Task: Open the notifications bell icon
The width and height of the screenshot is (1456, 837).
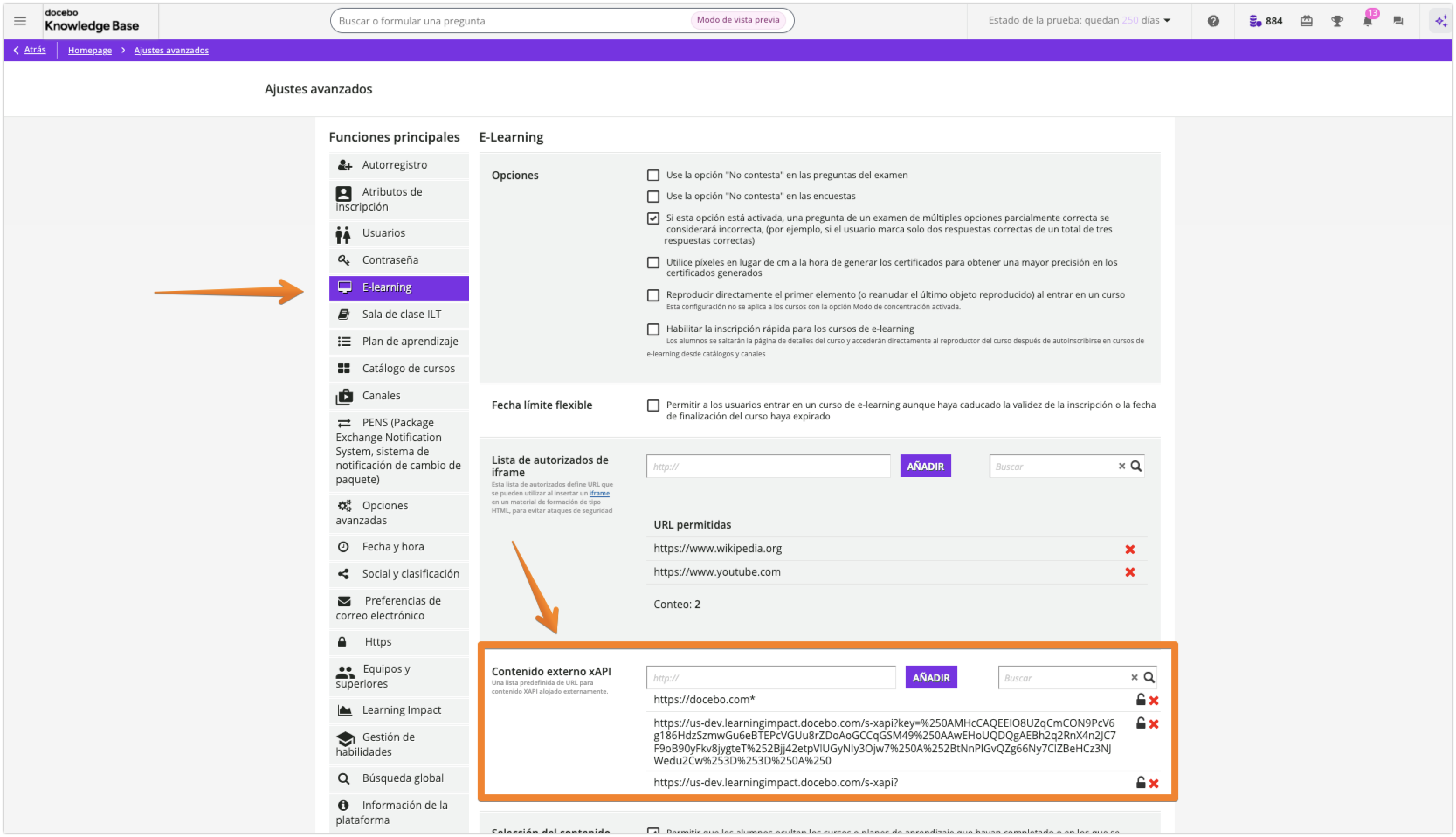Action: tap(1367, 21)
